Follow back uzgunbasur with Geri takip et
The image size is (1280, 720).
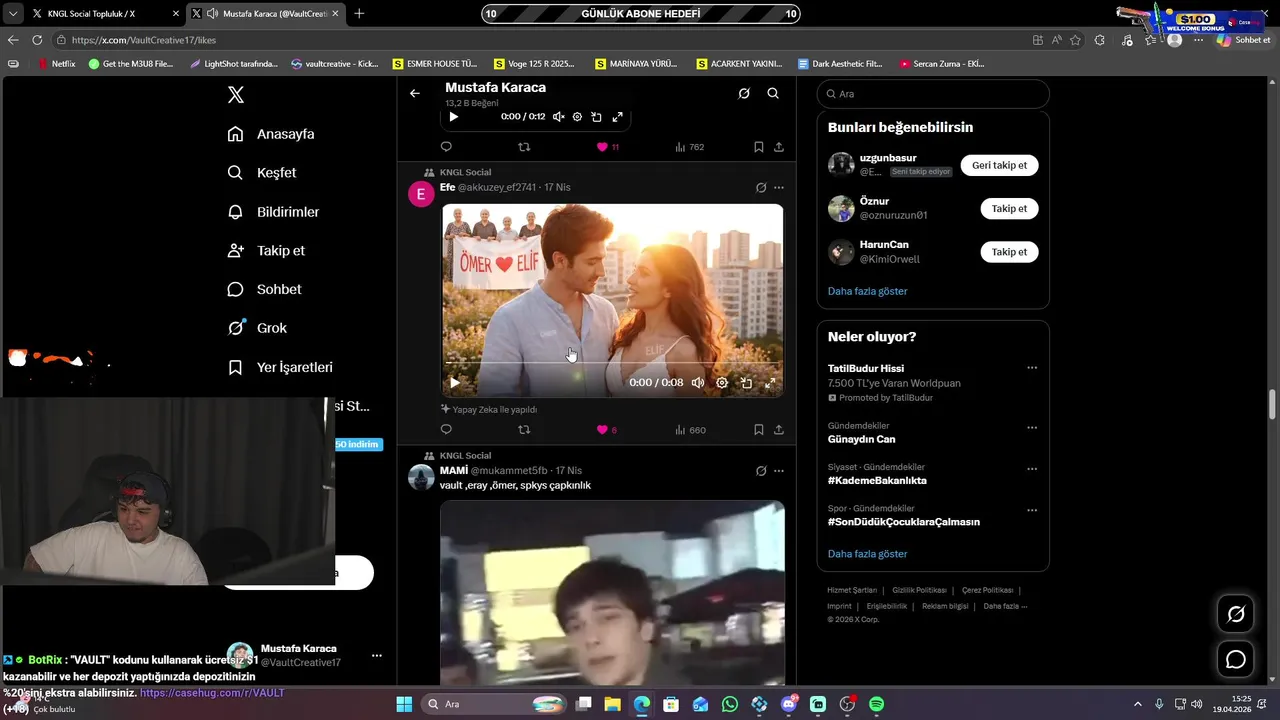coord(999,165)
